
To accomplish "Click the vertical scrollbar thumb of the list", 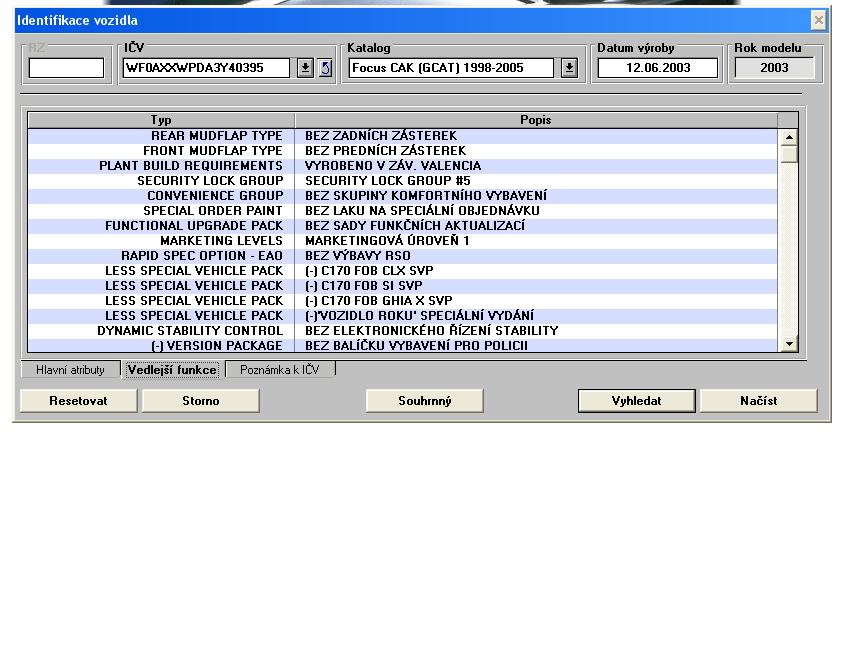I will point(789,154).
